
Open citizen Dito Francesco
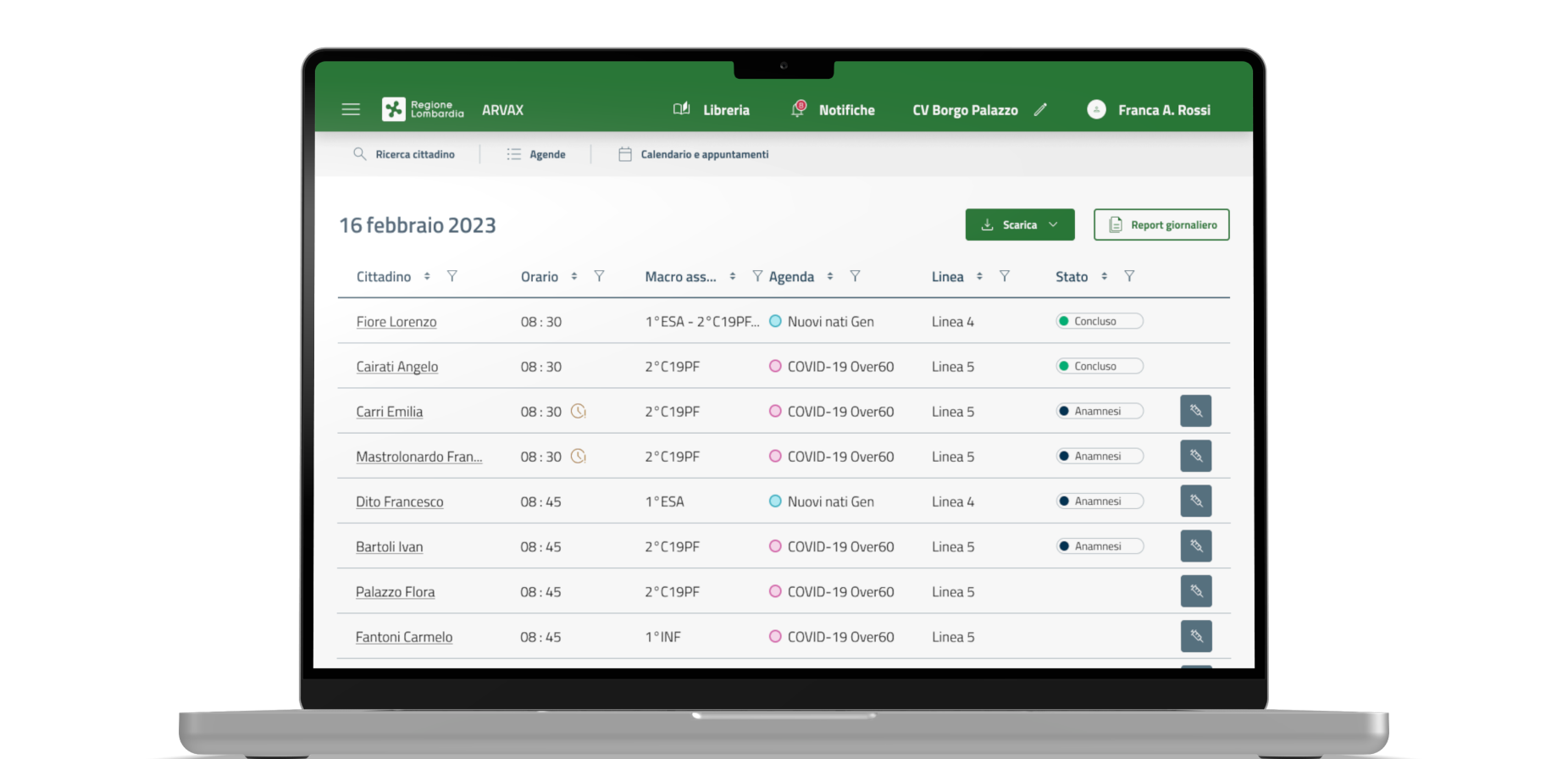point(400,501)
